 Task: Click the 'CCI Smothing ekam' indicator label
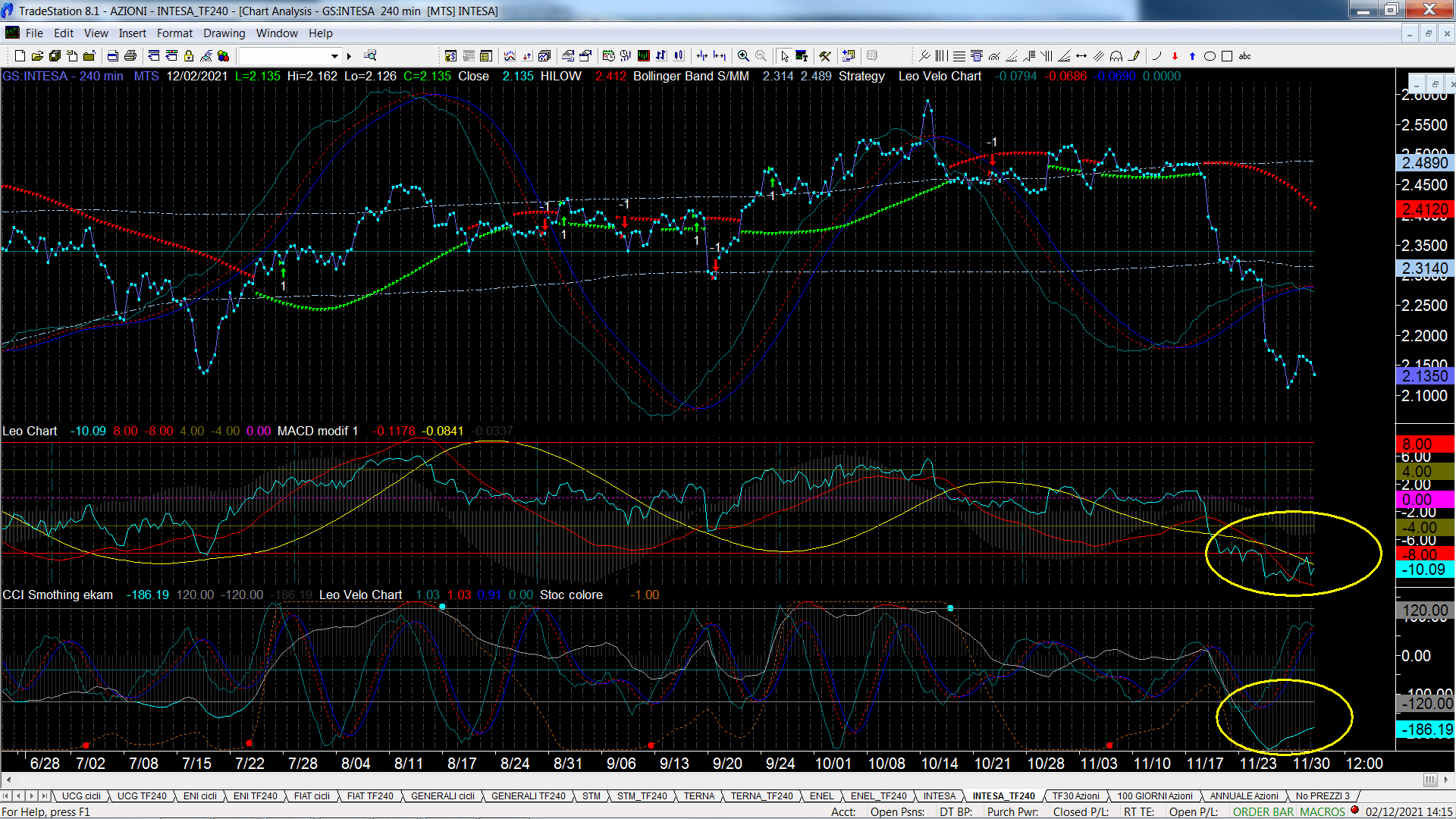click(x=58, y=595)
